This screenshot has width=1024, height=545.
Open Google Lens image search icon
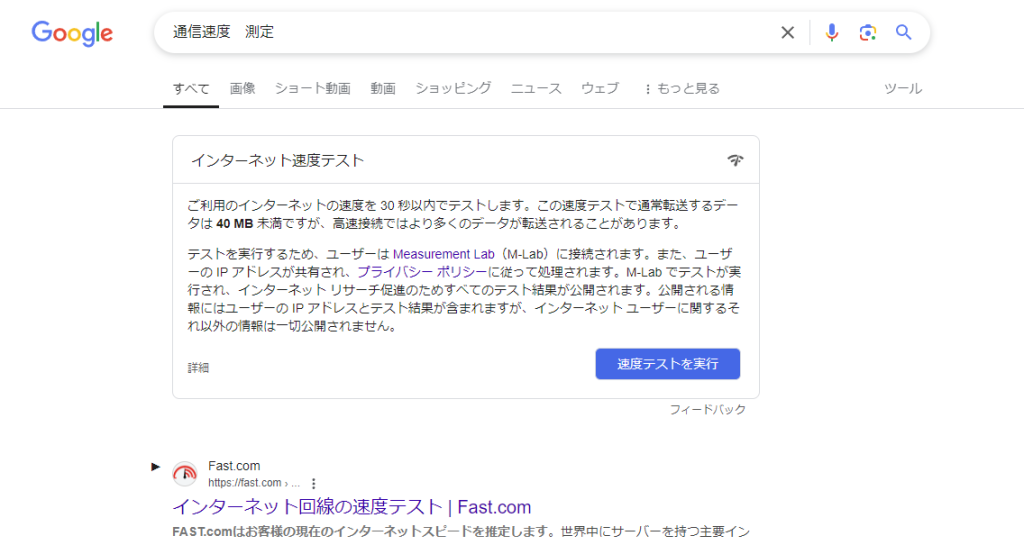coord(867,33)
